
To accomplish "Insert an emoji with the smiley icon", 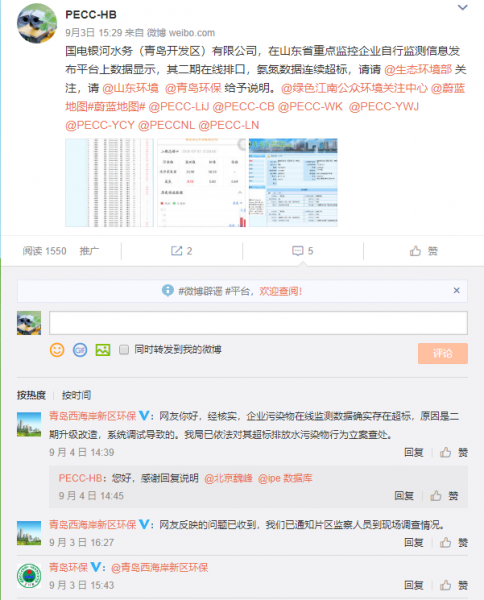I will point(57,350).
